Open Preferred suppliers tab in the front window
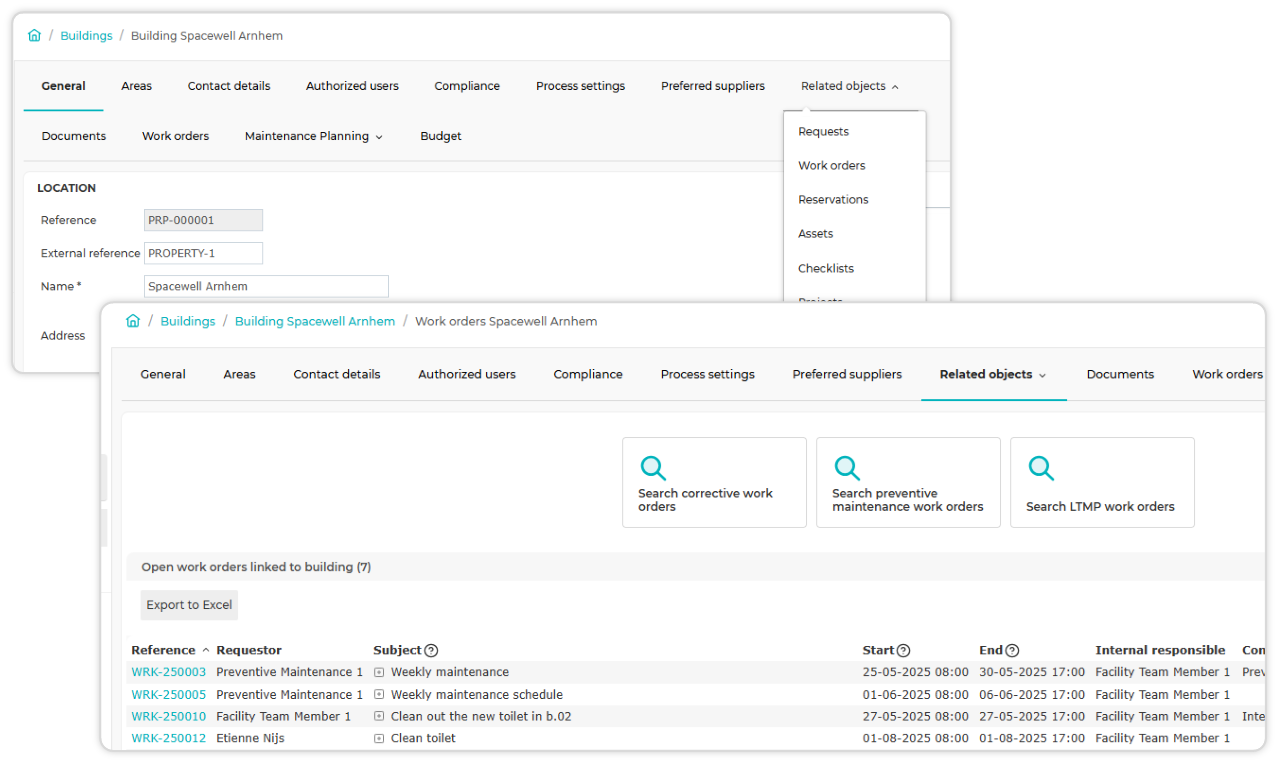The width and height of the screenshot is (1278, 763). (x=847, y=374)
